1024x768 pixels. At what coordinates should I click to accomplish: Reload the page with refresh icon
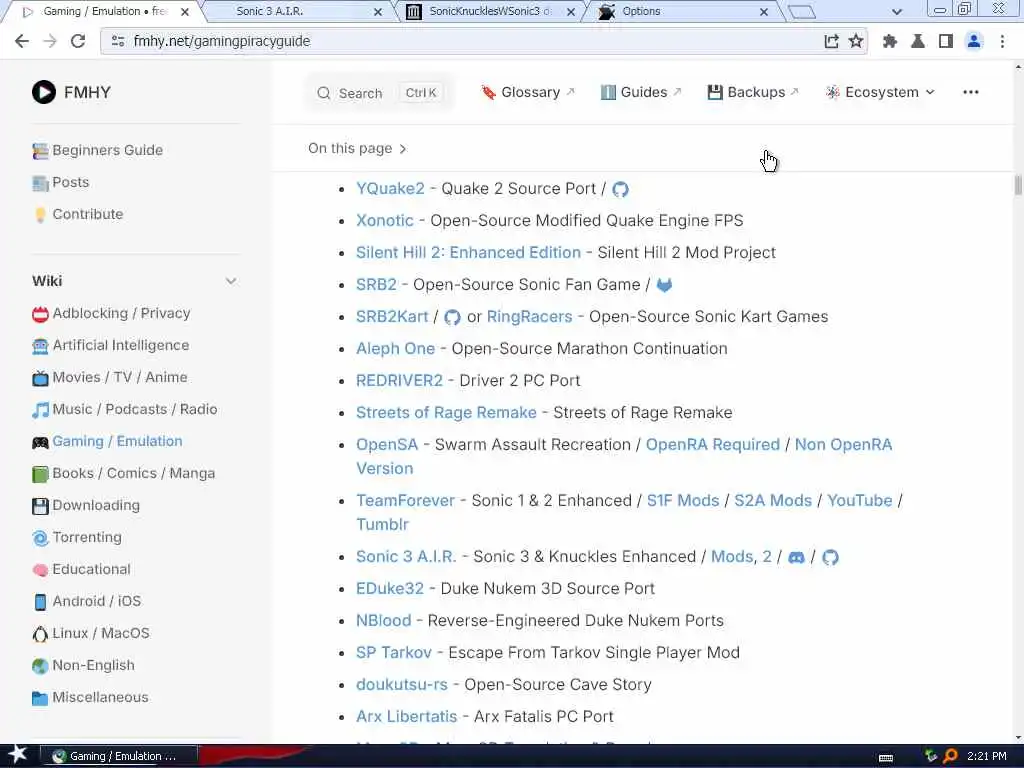78,41
